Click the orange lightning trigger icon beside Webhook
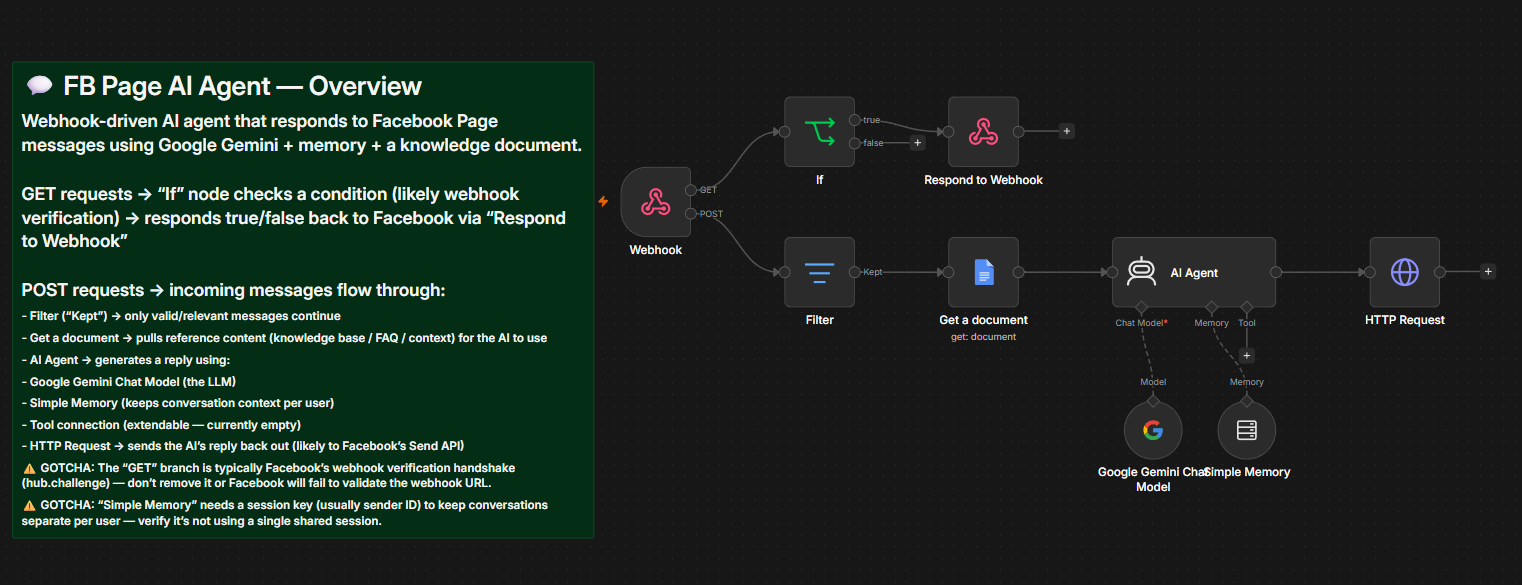This screenshot has height=585, width=1522. 603,201
